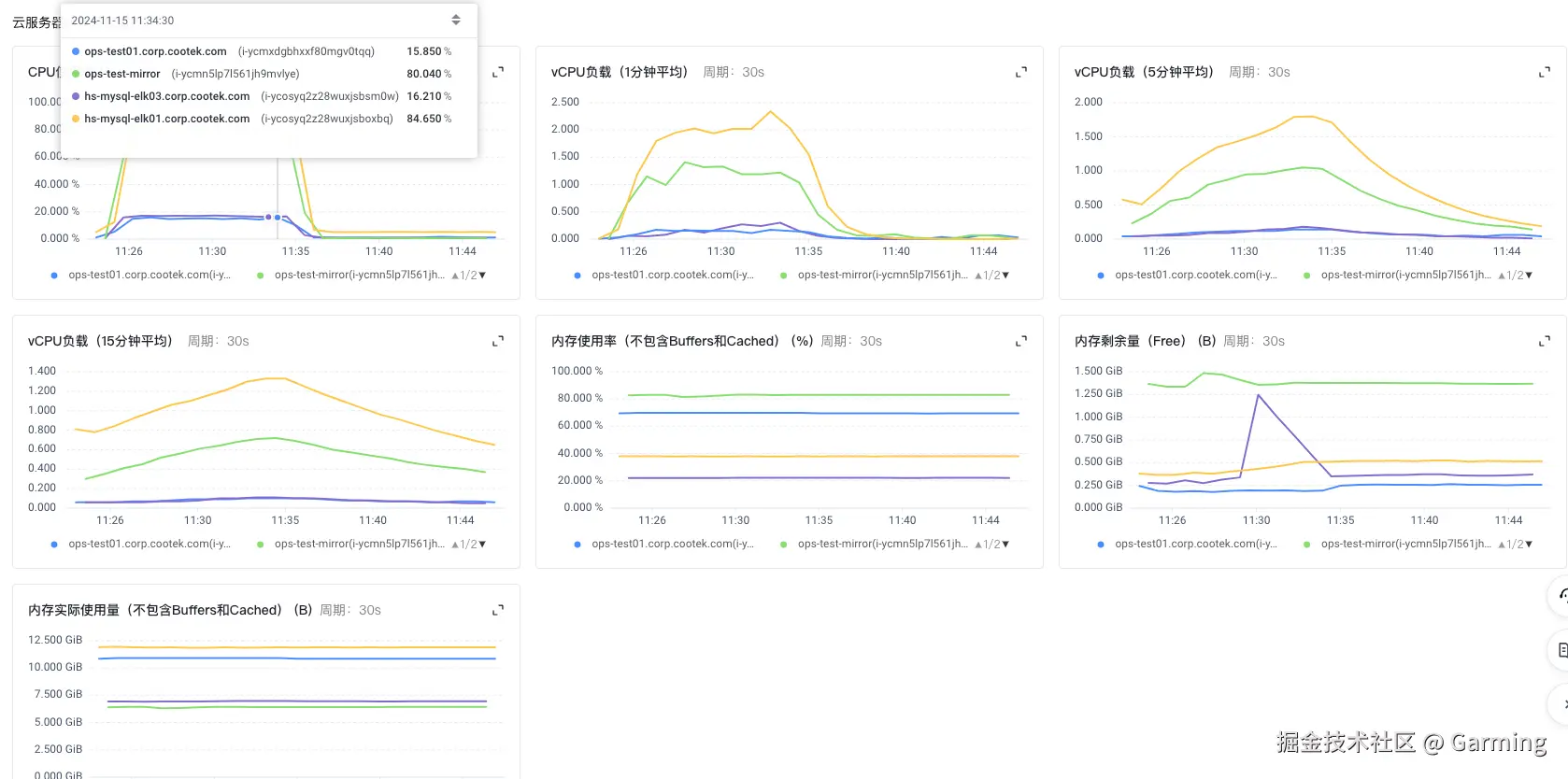Toggle ops-test-mirror series in 15分钟平均 vCPU legend
Image resolution: width=1568 pixels, height=779 pixels.
[351, 544]
